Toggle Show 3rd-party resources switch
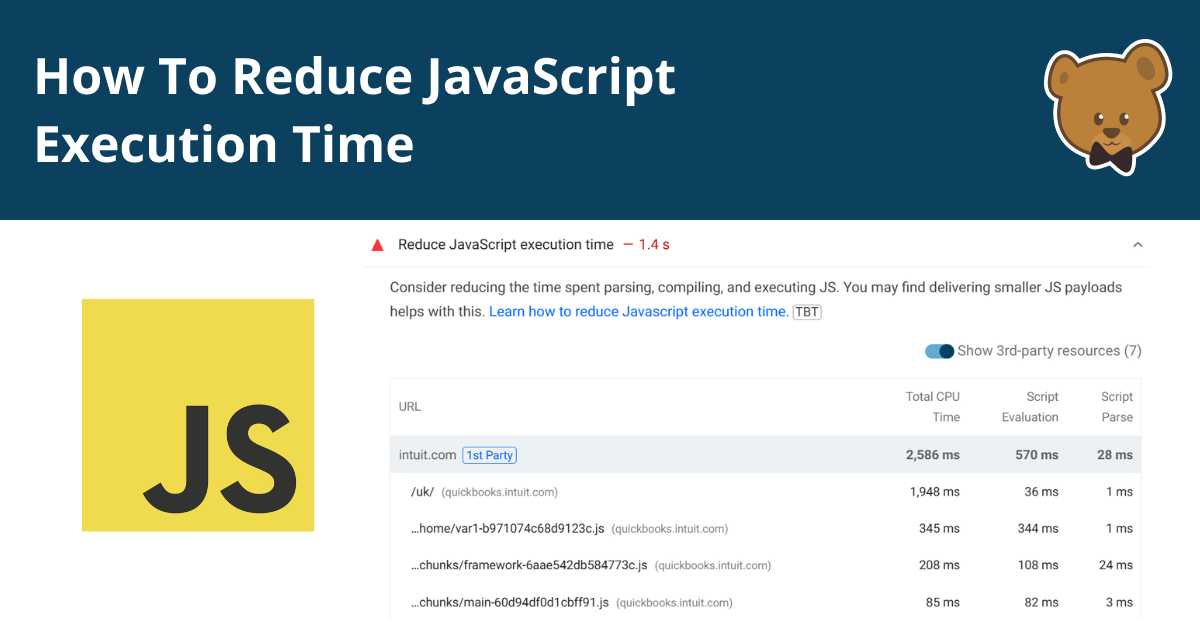The height and width of the screenshot is (630, 1200). pyautogui.click(x=939, y=351)
